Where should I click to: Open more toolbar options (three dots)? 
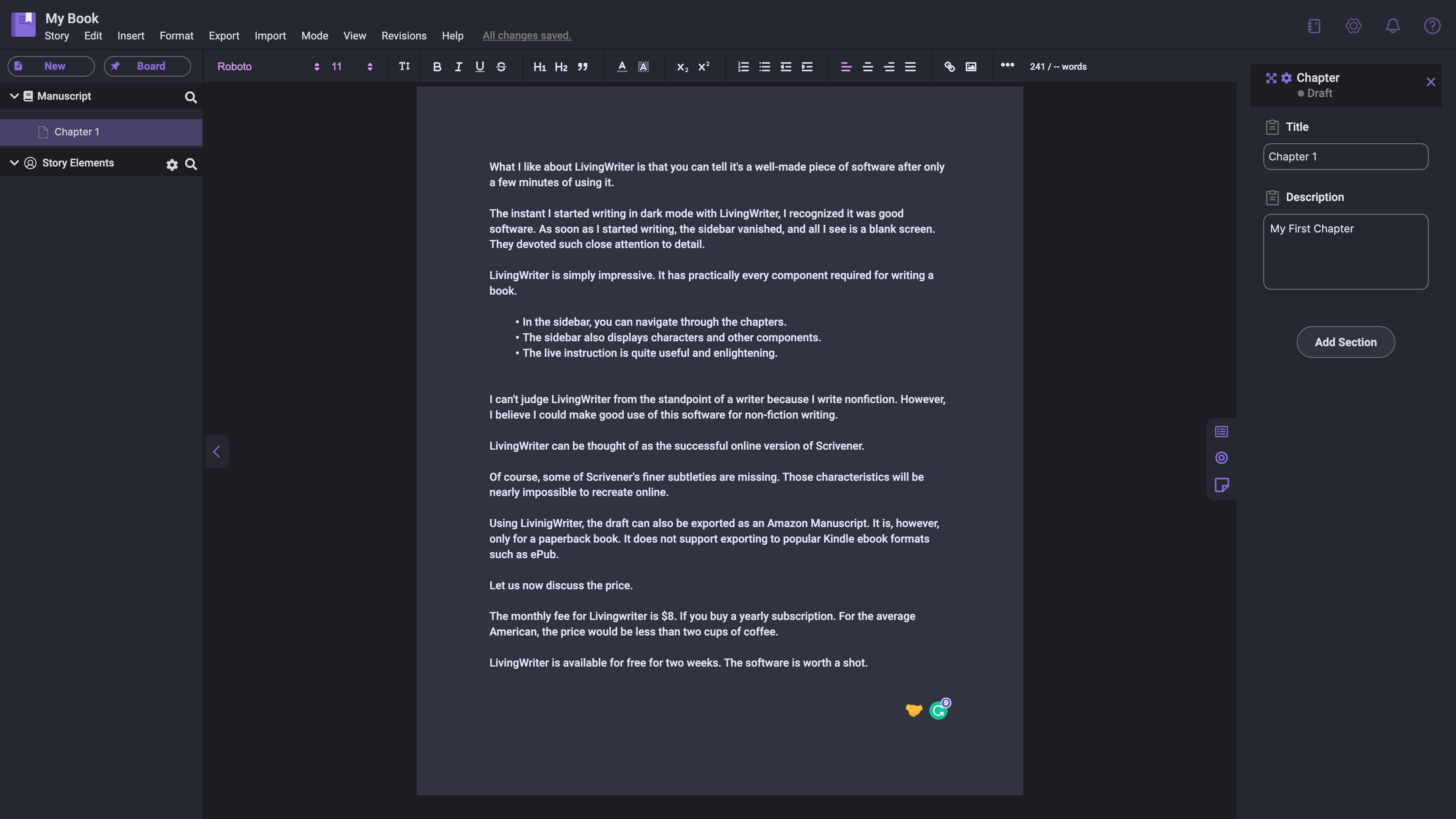pyautogui.click(x=1007, y=65)
